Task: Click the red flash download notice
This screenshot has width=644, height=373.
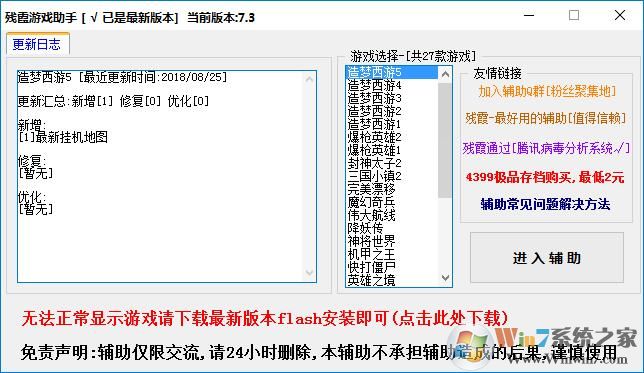Action: point(265,318)
